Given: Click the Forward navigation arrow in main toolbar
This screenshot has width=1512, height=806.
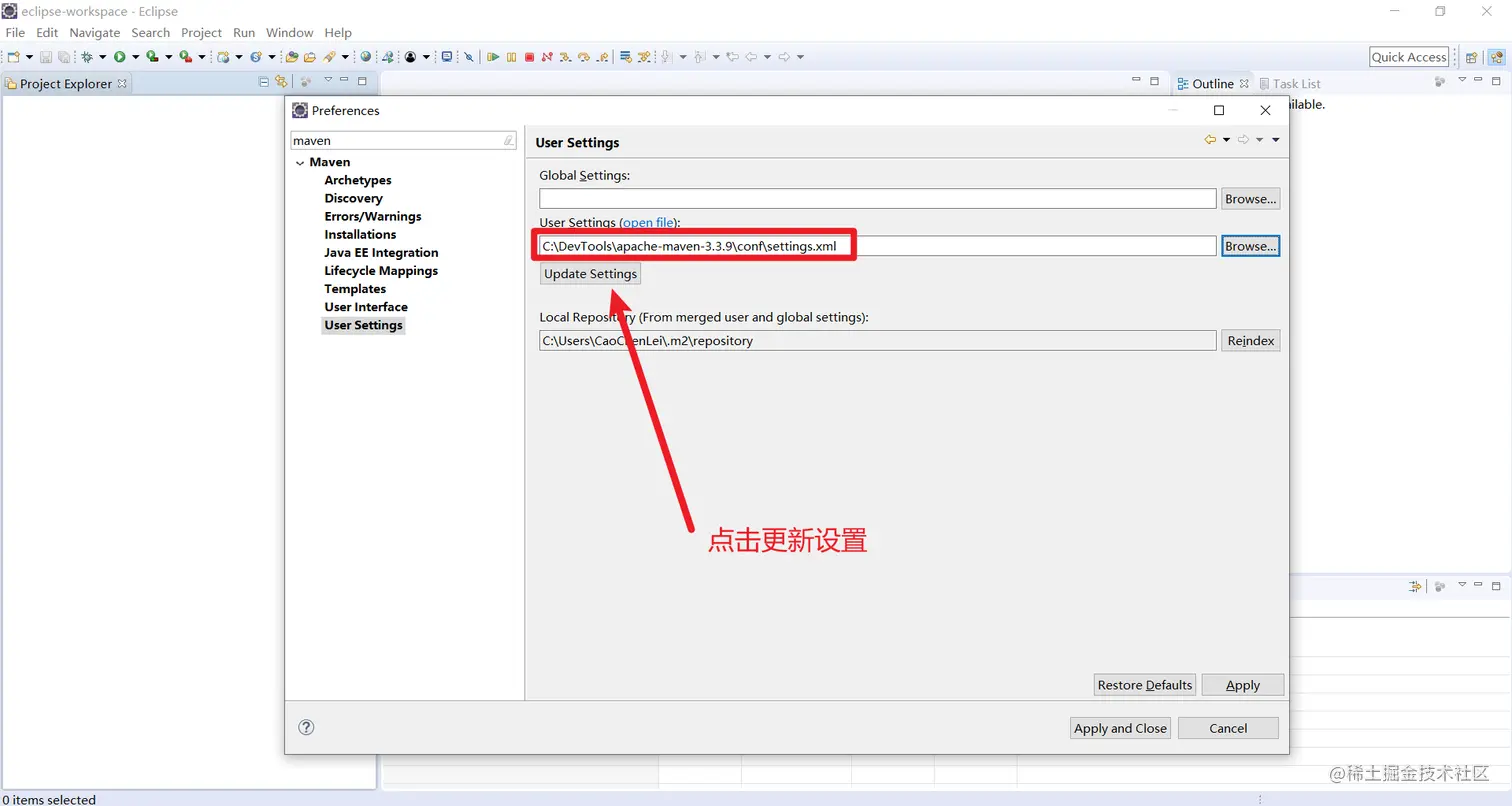Looking at the screenshot, I should click(784, 57).
